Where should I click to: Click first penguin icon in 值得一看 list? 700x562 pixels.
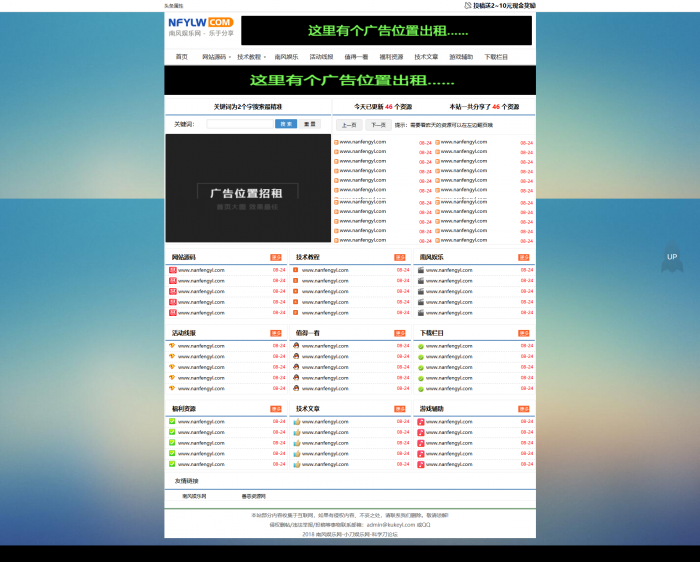[x=296, y=346]
